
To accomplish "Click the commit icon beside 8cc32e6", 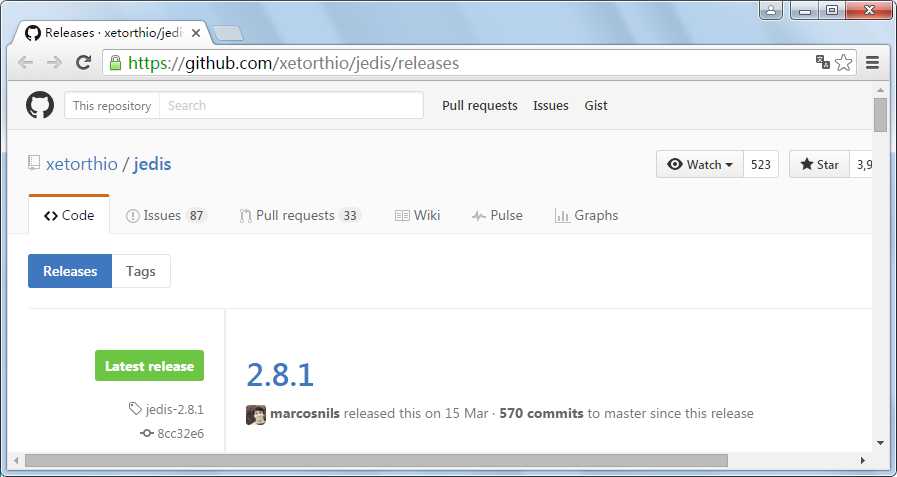I will (x=147, y=434).
